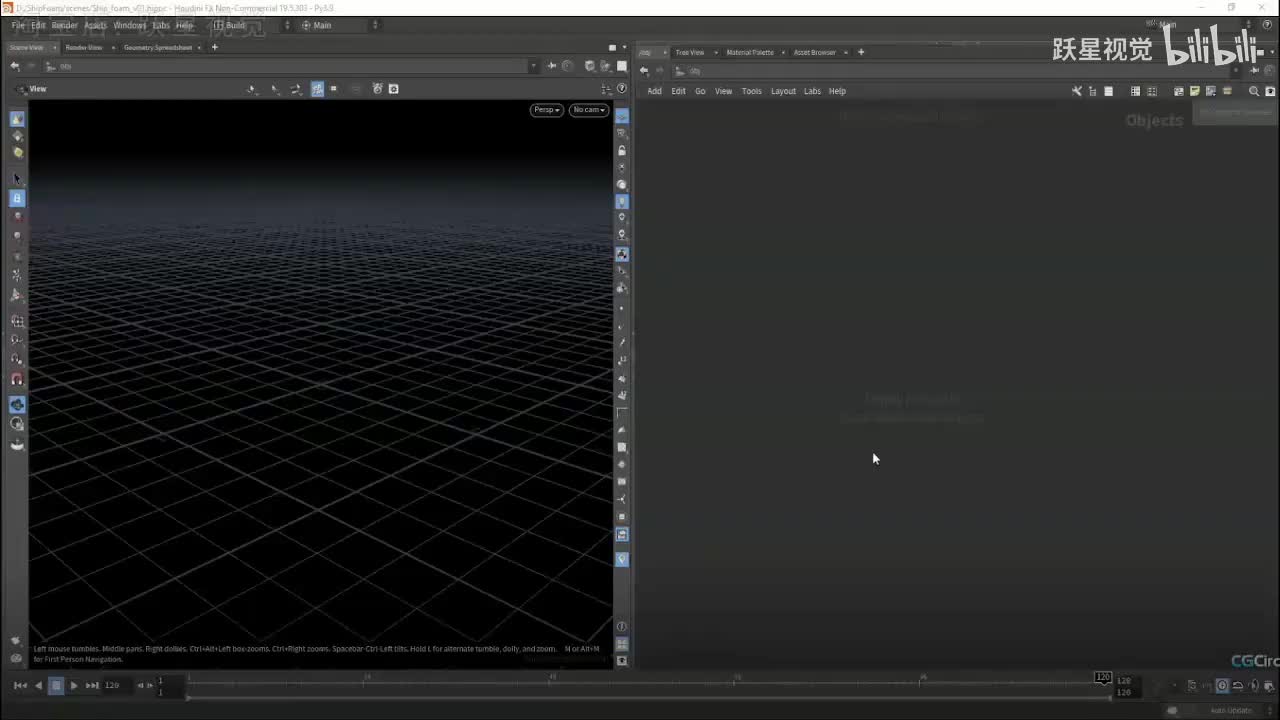Pin the scene view pane
This screenshot has width=1280, height=720.
click(552, 66)
